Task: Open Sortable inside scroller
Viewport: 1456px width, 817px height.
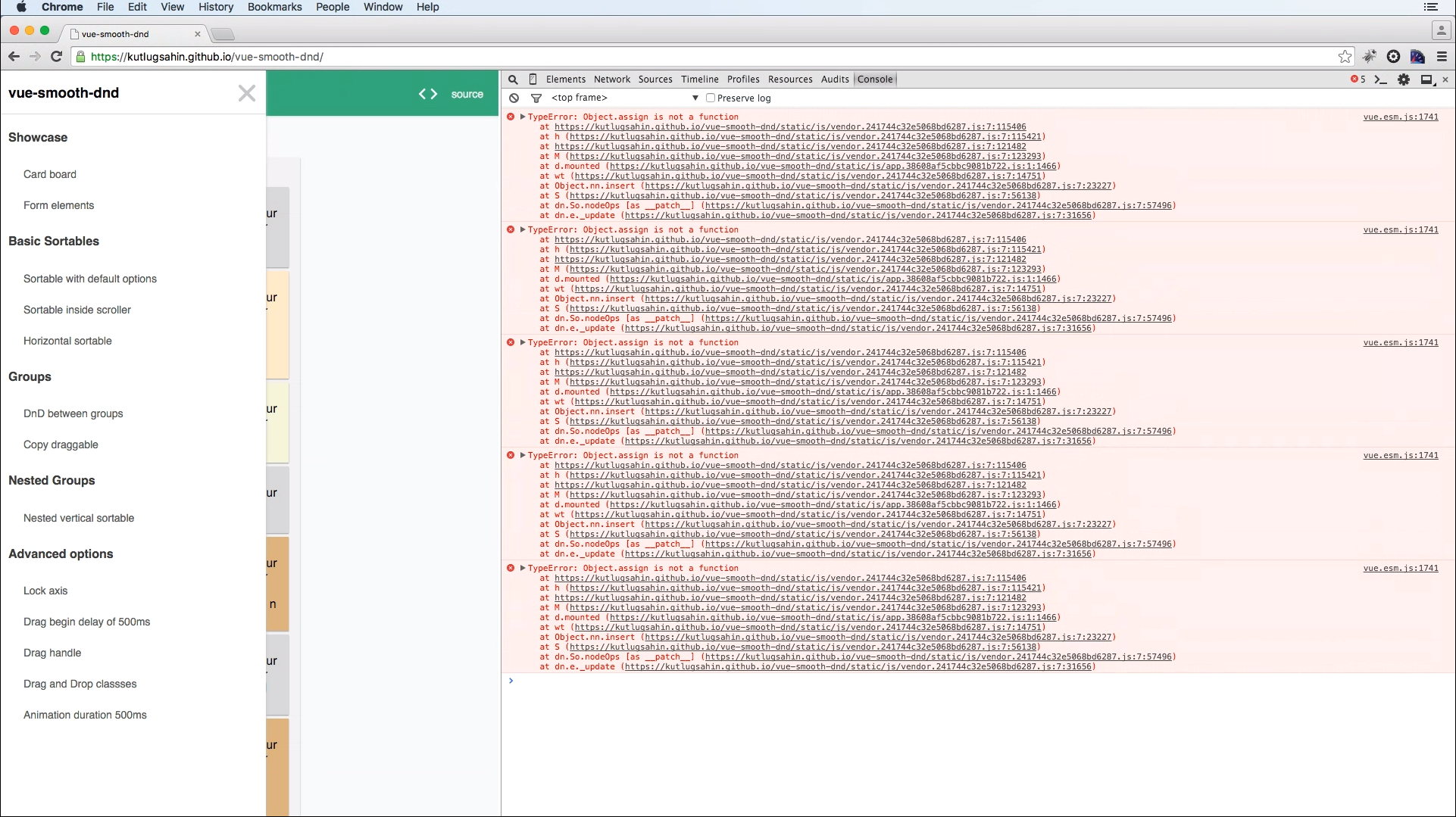Action: point(77,310)
